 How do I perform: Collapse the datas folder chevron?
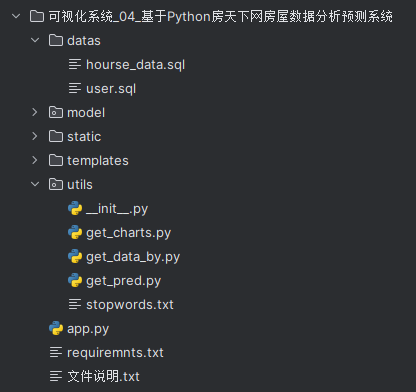tap(35, 40)
